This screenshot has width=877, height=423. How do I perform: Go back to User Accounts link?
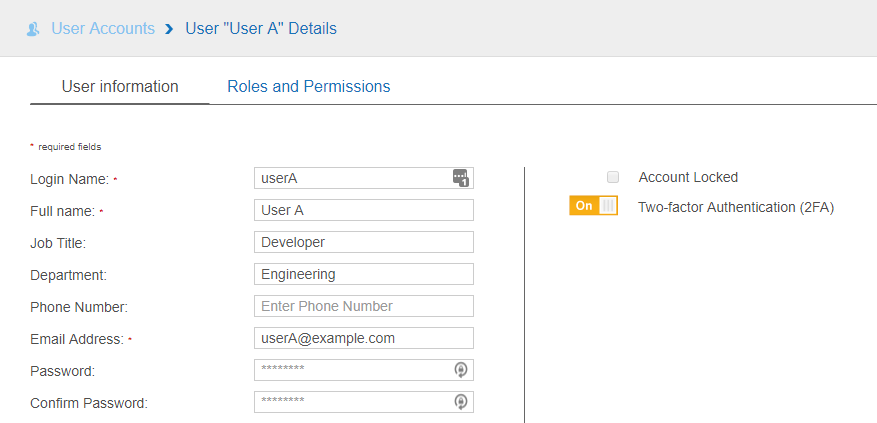(x=103, y=29)
